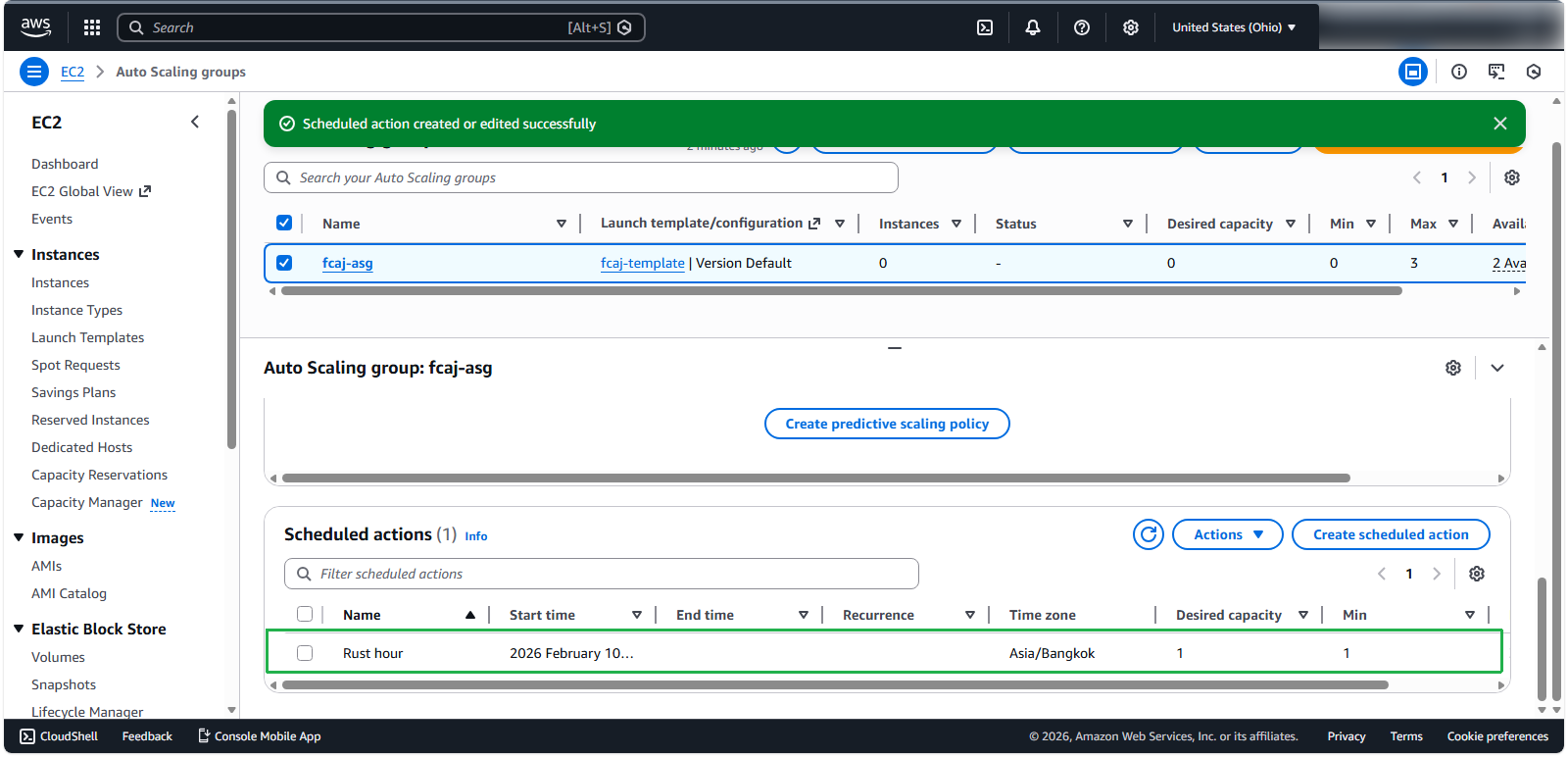Open scheduled actions table preferences gear
Viewport: 1568px width, 757px height.
(x=1477, y=574)
